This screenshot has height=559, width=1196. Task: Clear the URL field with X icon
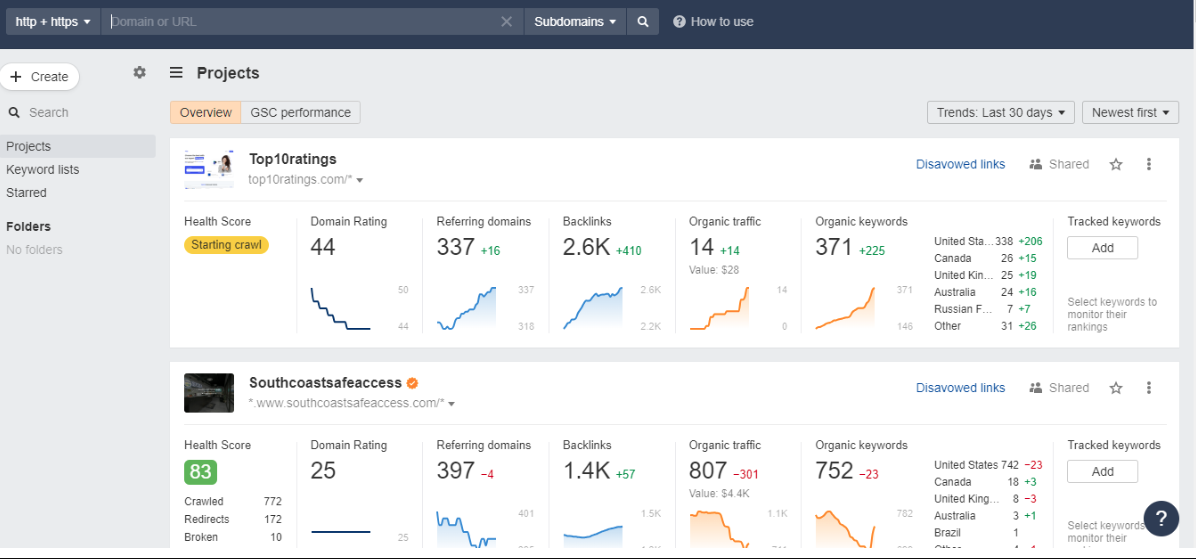506,22
